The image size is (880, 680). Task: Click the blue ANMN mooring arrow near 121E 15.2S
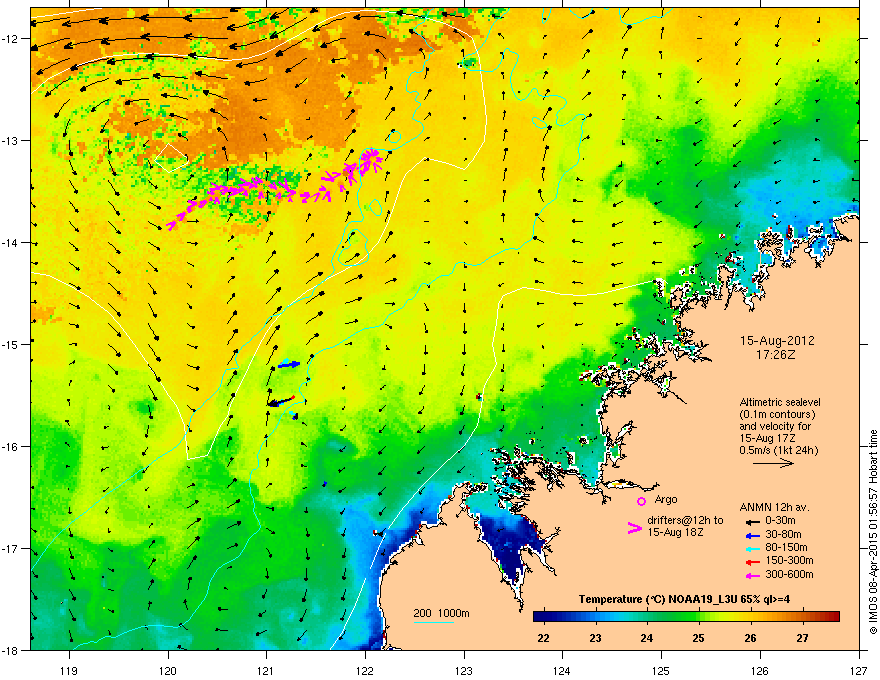point(289,365)
